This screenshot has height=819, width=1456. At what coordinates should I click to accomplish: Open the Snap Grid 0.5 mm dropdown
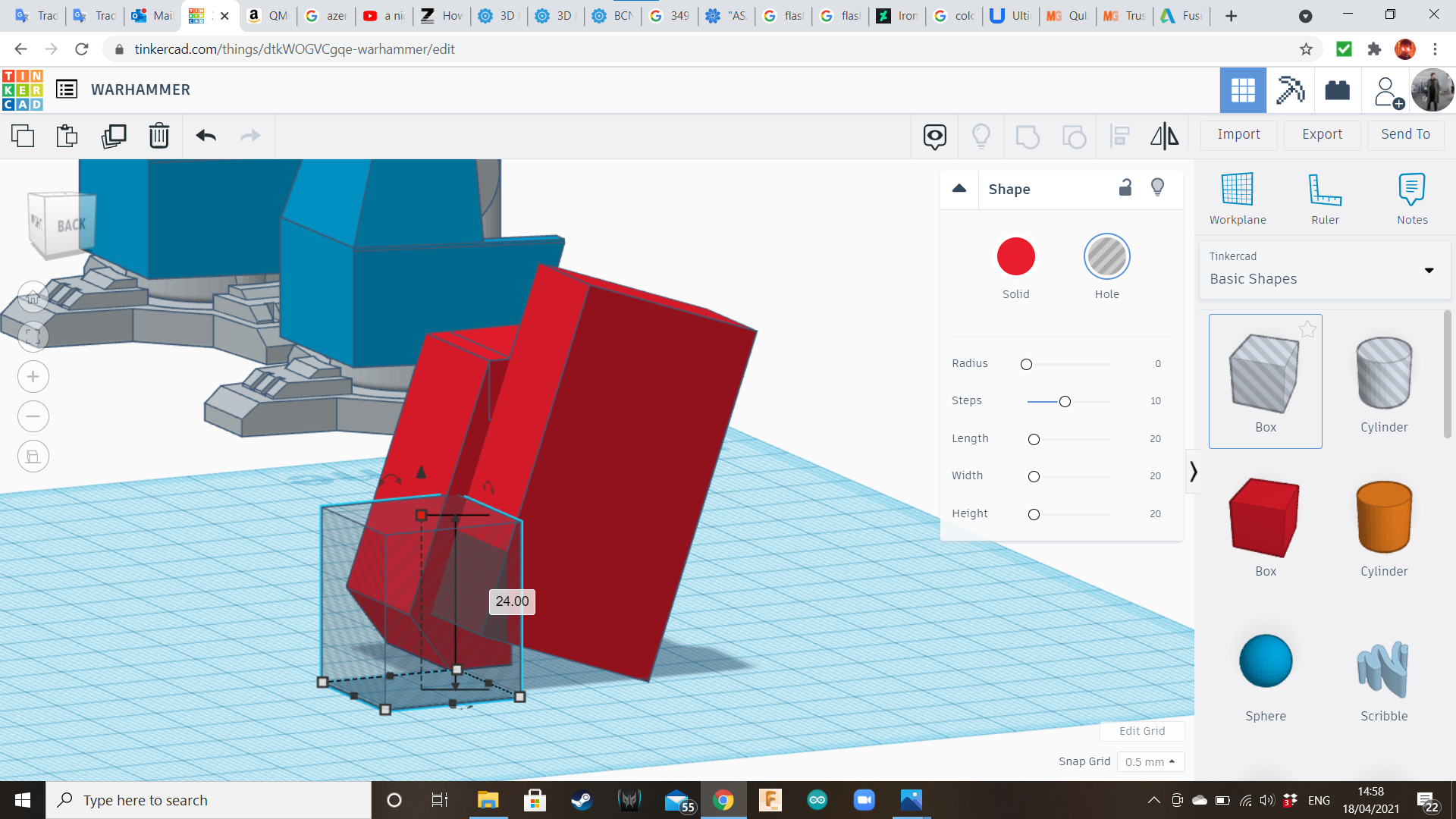pos(1150,761)
